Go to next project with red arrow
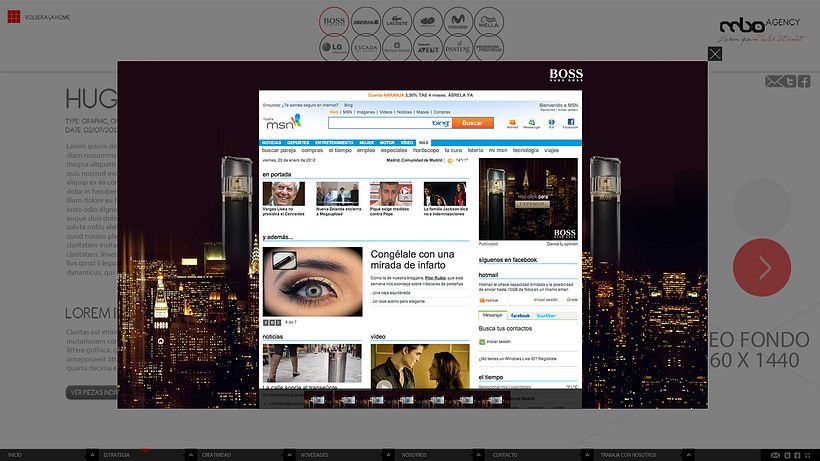Viewport: 820px width, 461px height. 762,268
